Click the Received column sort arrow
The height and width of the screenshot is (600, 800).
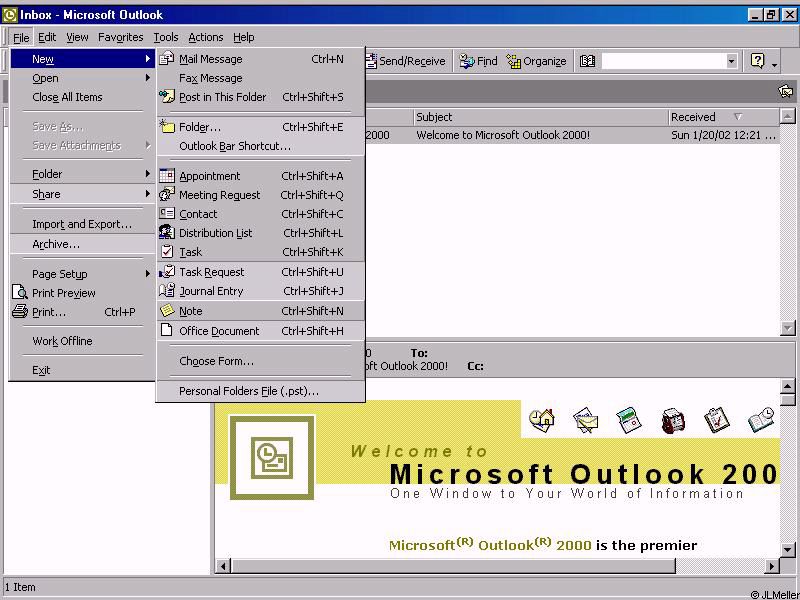(x=738, y=117)
